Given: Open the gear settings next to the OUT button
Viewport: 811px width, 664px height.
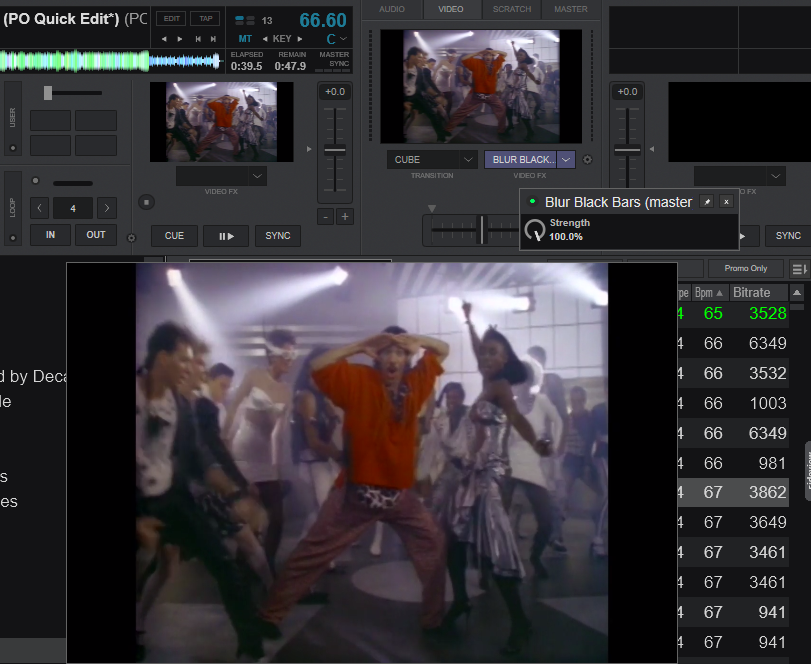Looking at the screenshot, I should (131, 238).
